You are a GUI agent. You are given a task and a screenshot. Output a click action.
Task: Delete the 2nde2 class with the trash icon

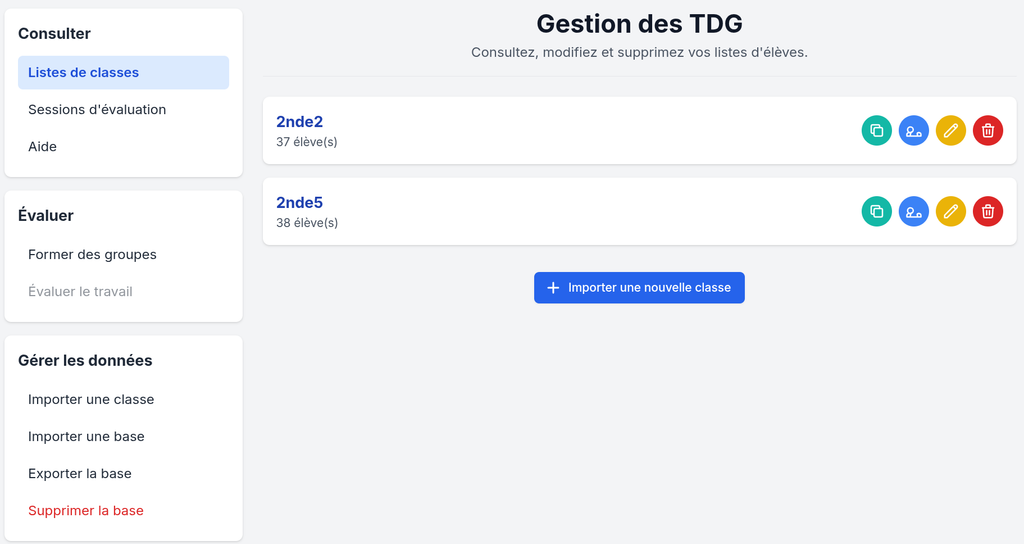point(987,130)
